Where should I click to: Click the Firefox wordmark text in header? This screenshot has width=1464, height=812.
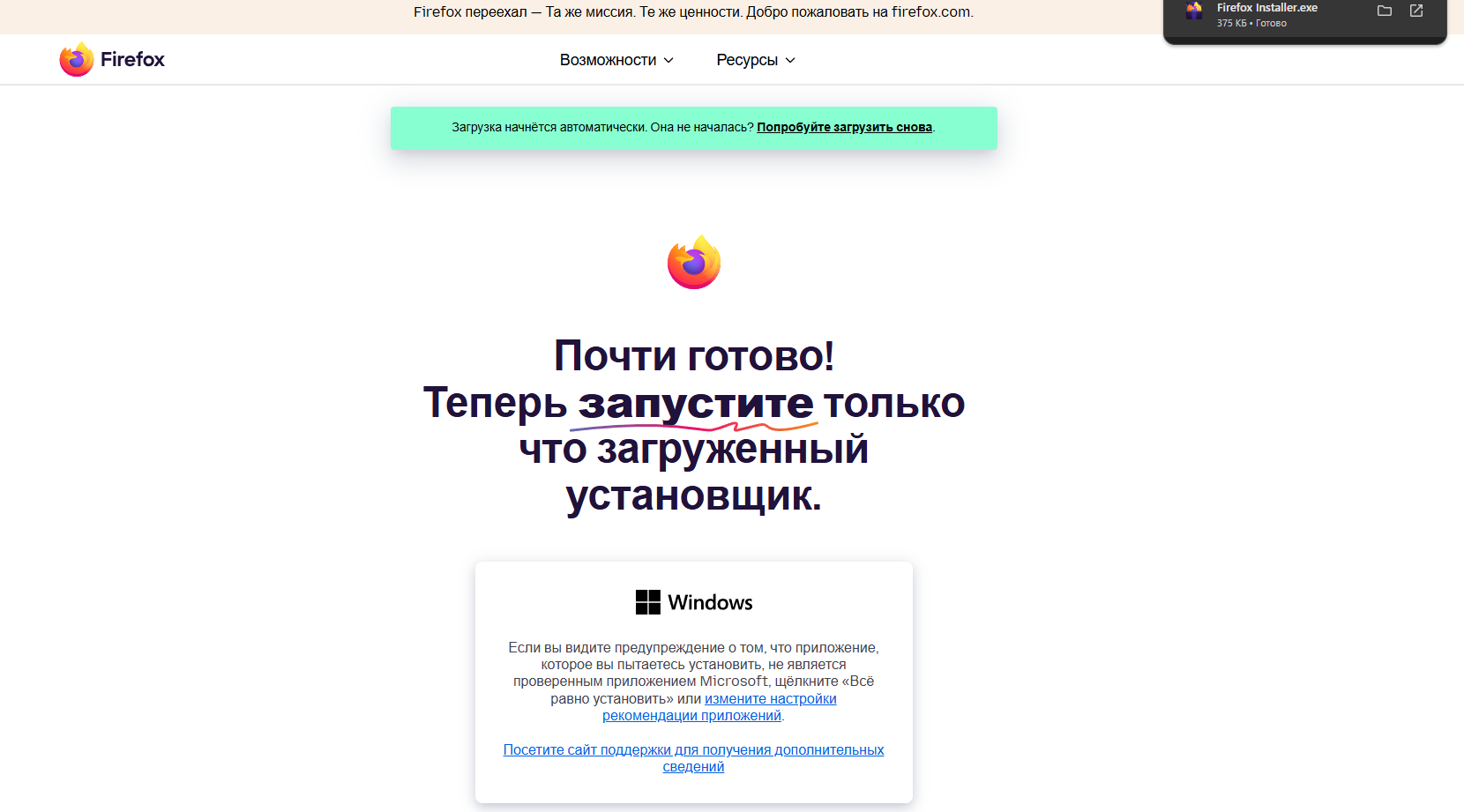[132, 59]
